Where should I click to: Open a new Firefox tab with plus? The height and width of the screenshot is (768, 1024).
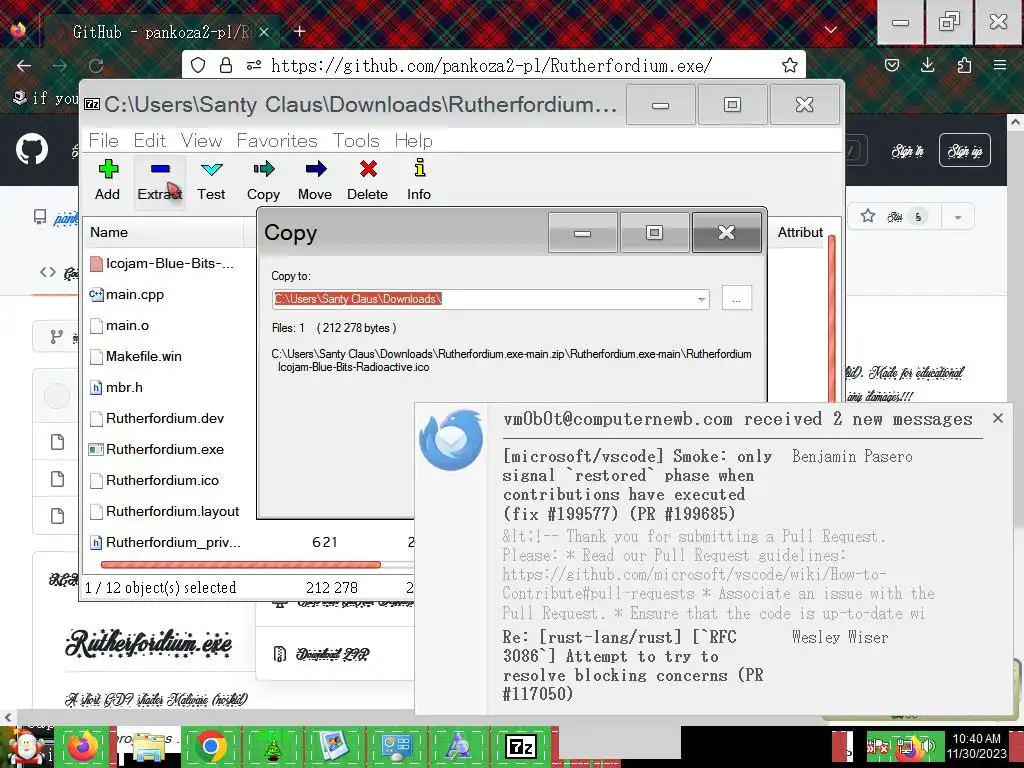(300, 31)
